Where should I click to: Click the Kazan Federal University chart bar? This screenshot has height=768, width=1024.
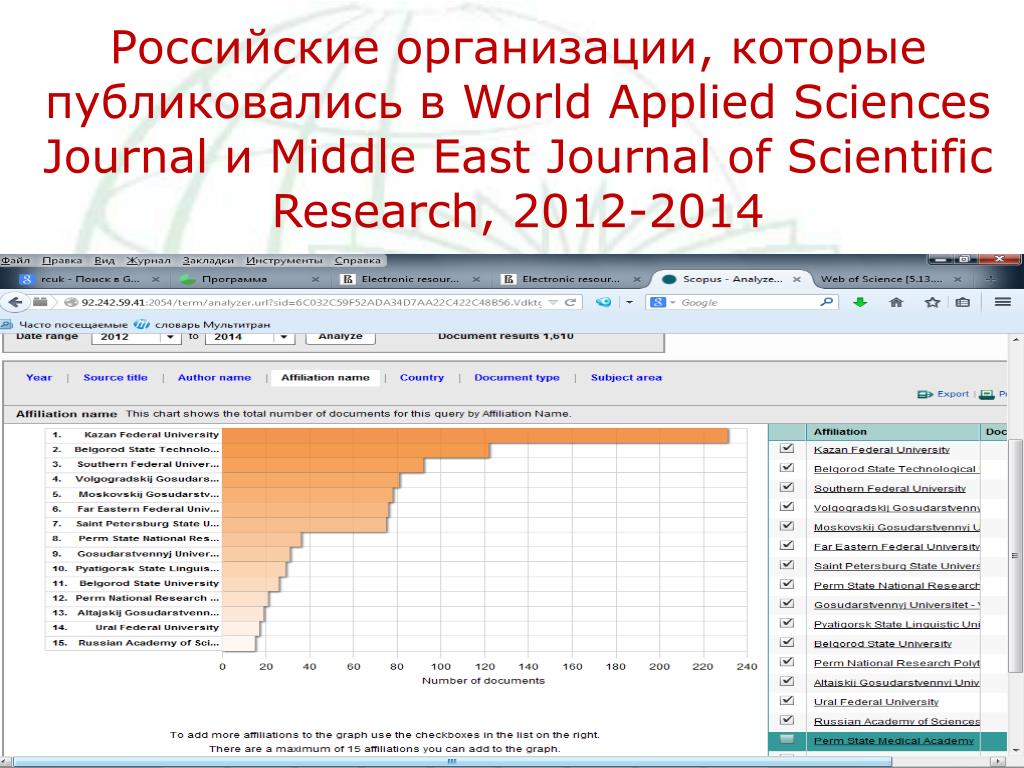coord(475,436)
